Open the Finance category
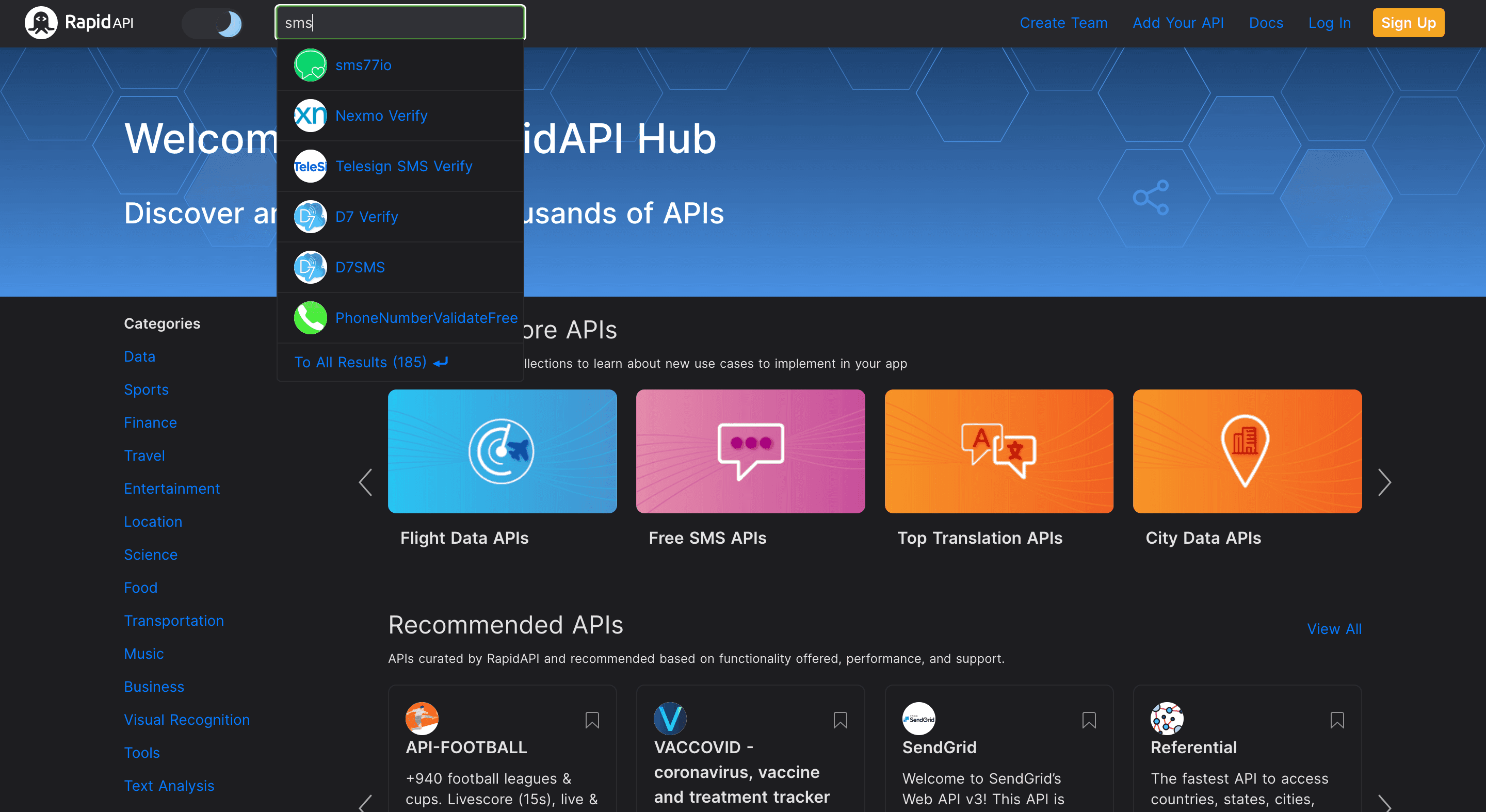 point(151,423)
